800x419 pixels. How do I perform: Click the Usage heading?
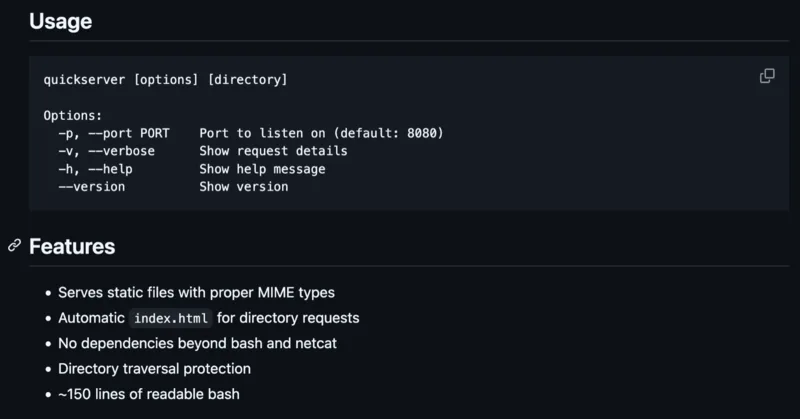60,21
